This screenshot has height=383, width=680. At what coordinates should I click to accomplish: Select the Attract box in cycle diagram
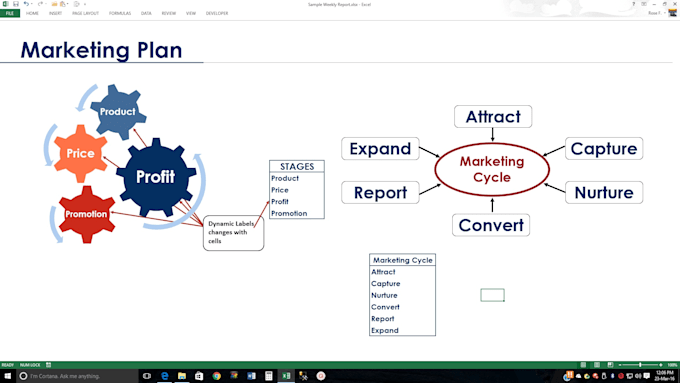493,117
